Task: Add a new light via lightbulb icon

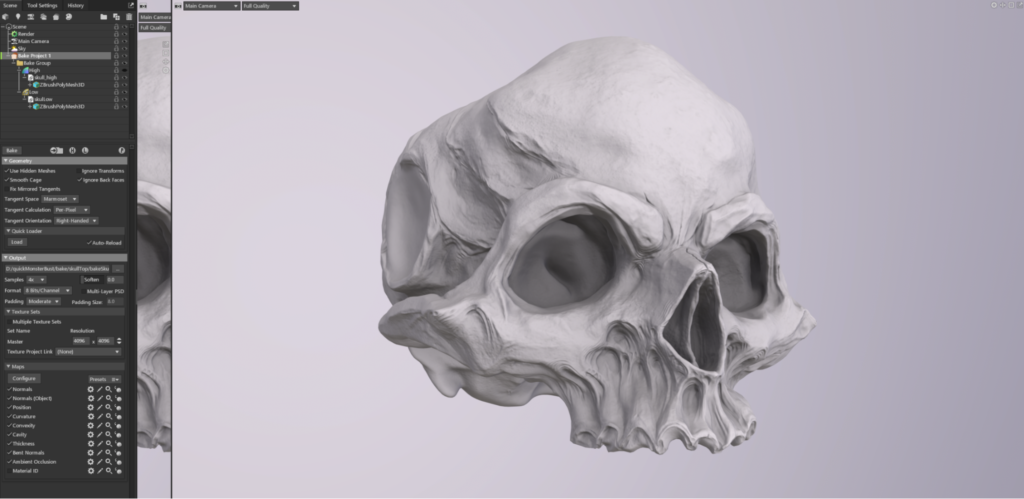Action: tap(18, 16)
